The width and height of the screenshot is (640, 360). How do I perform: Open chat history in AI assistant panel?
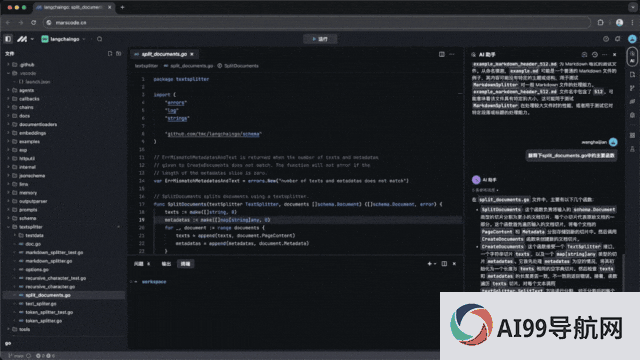click(595, 55)
